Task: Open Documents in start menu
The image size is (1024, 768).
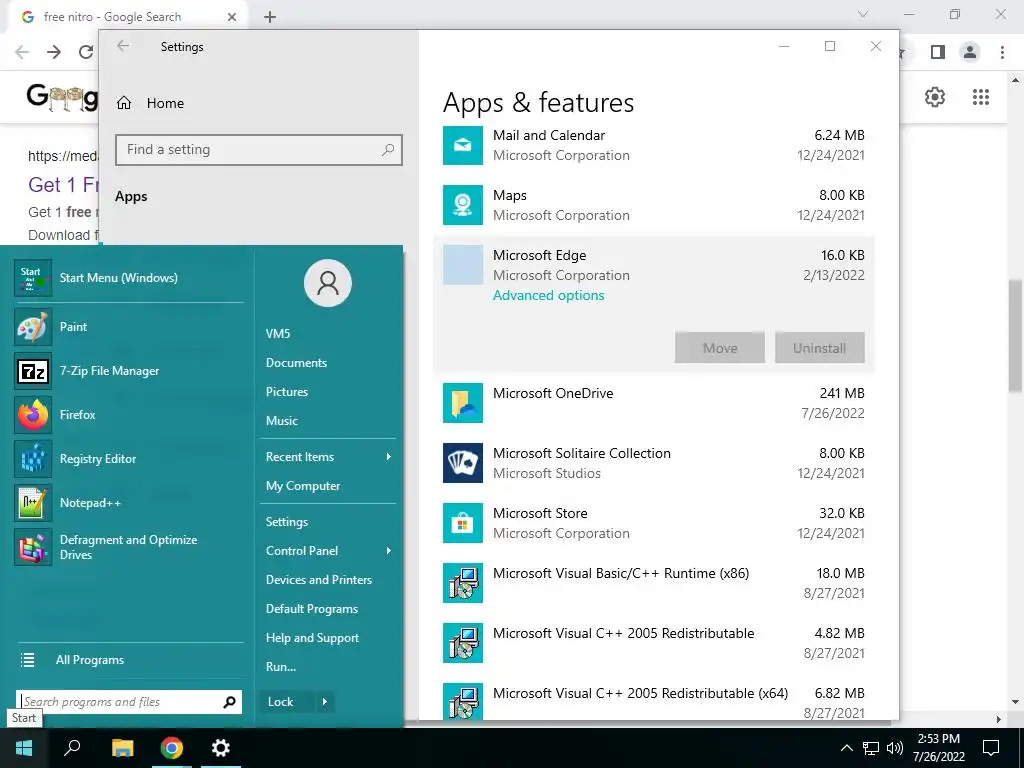Action: (x=296, y=362)
